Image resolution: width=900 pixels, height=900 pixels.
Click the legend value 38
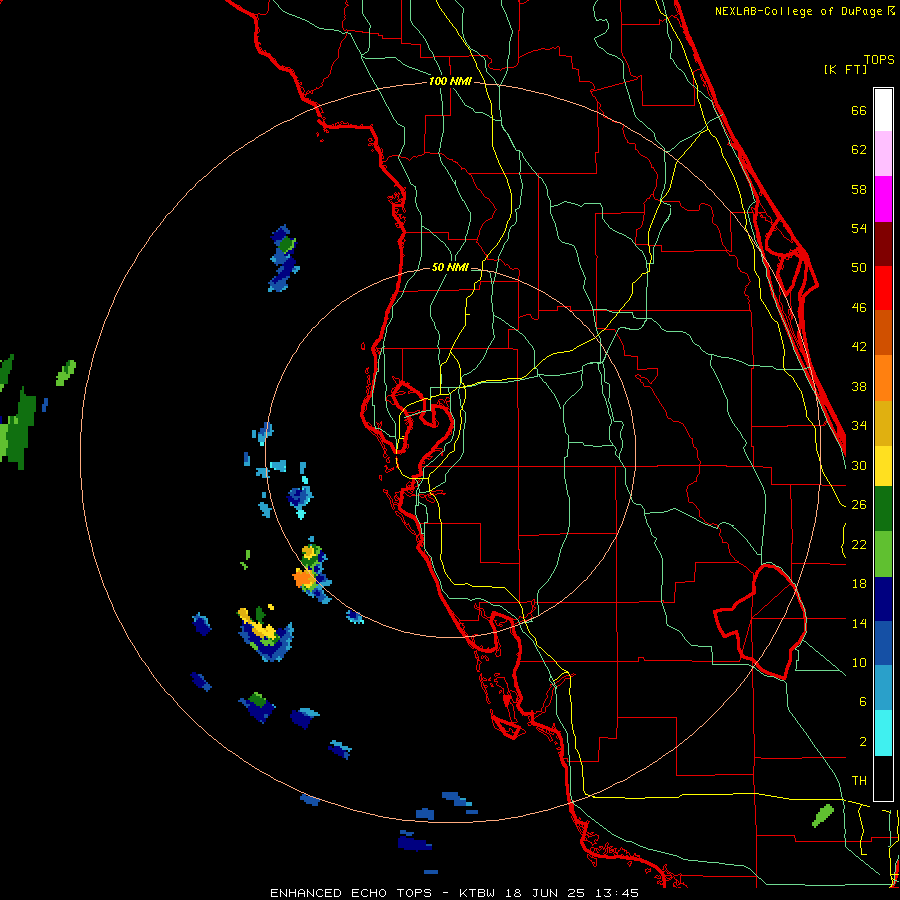(859, 386)
